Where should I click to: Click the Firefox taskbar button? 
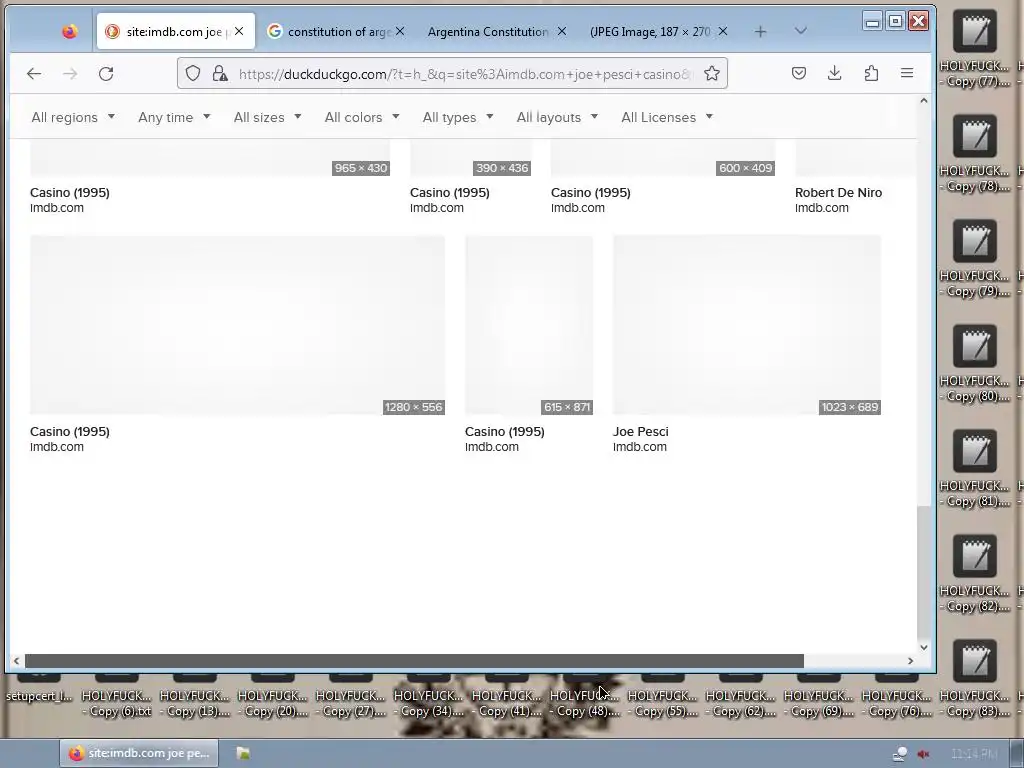(x=140, y=753)
